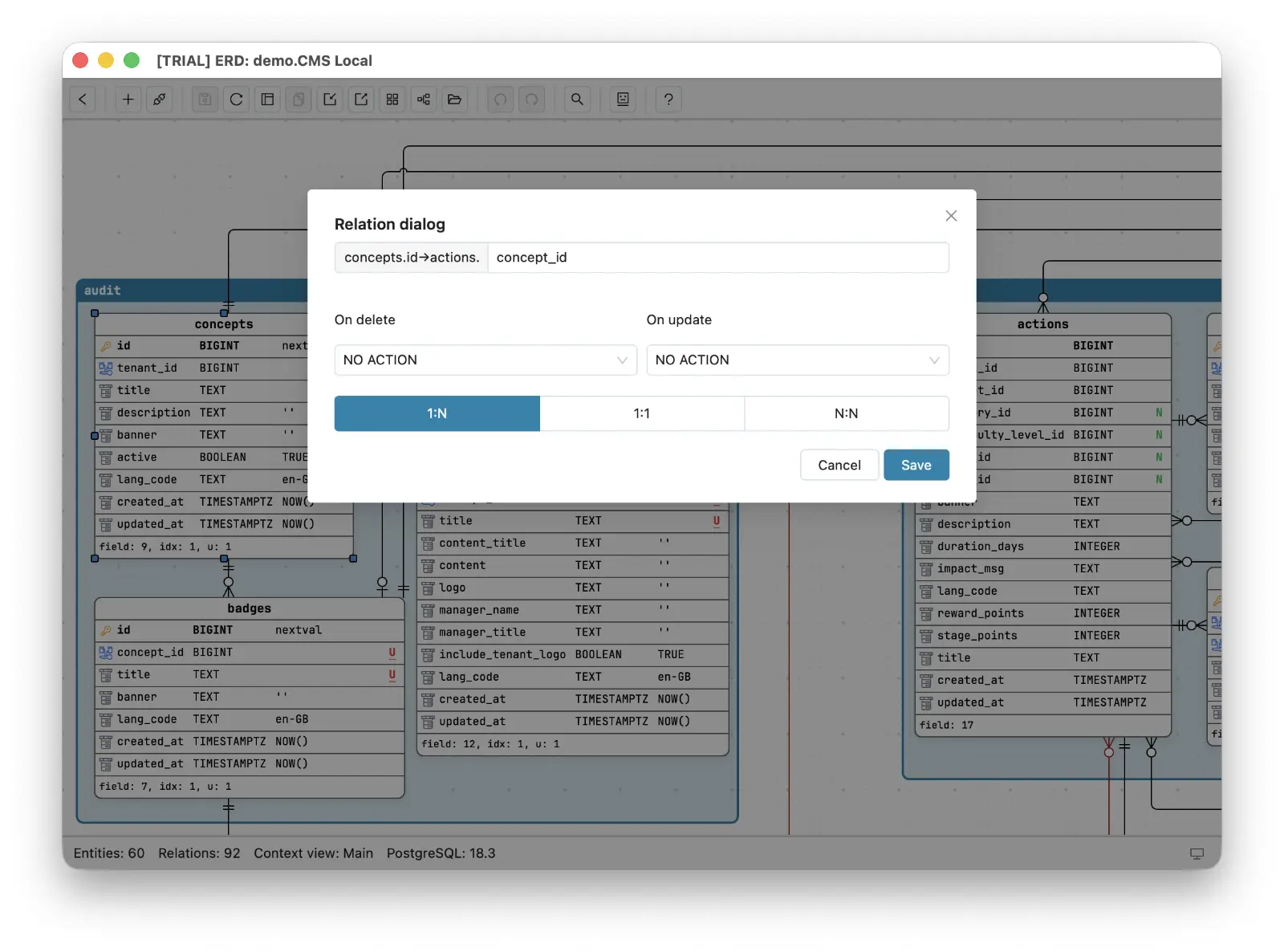Click the import arrow-into-box icon
Viewport: 1284px width, 952px height.
pos(330,100)
